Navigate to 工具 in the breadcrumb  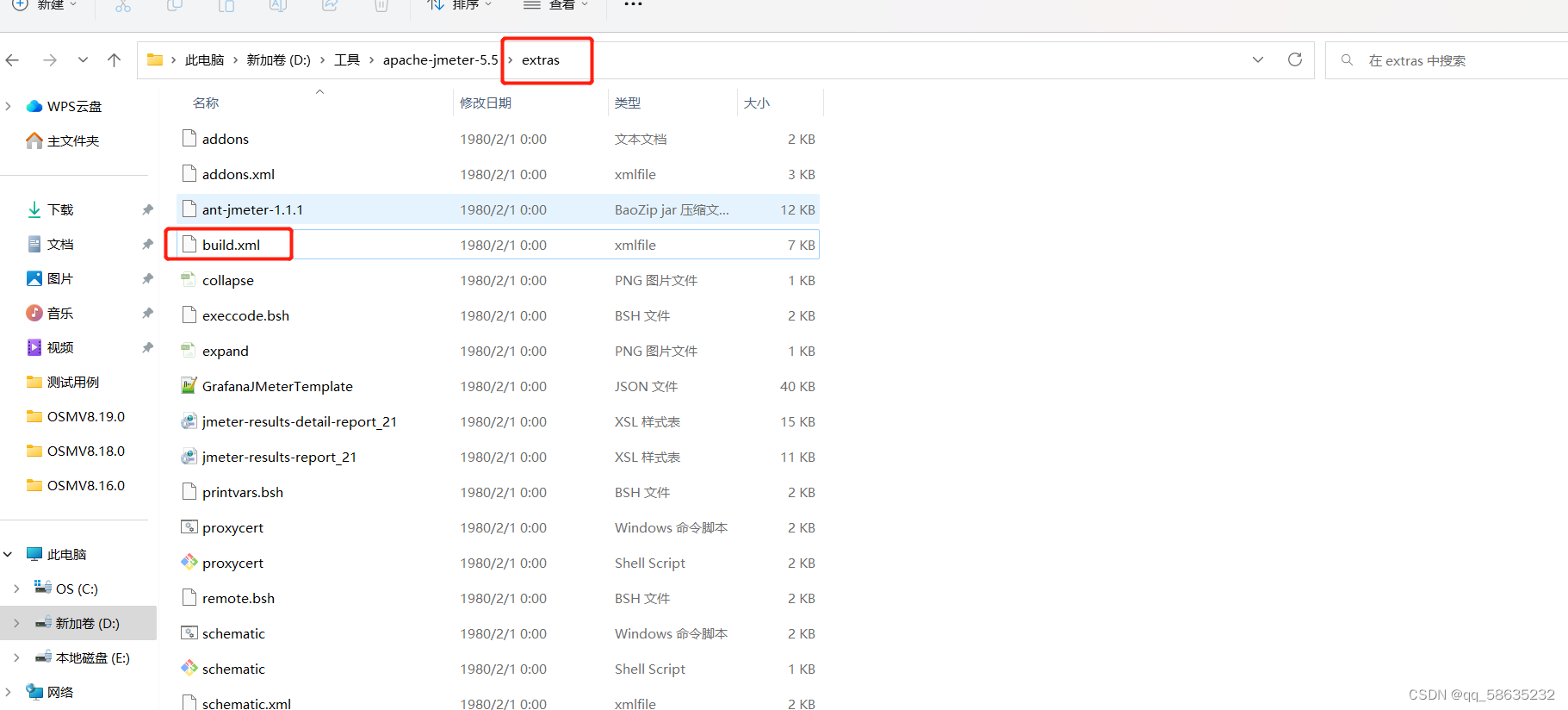347,60
